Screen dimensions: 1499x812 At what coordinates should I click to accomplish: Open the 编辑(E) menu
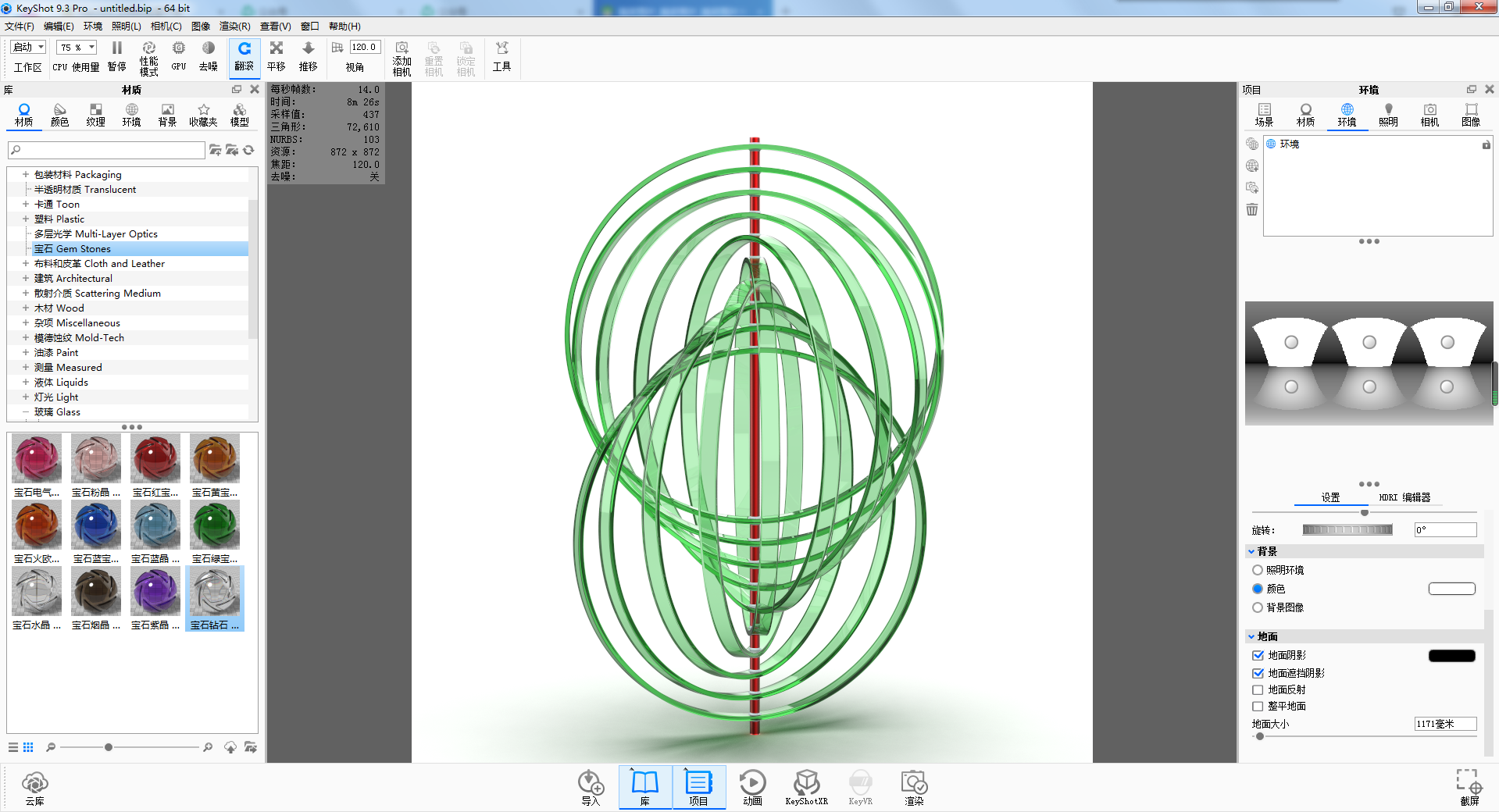(x=59, y=26)
